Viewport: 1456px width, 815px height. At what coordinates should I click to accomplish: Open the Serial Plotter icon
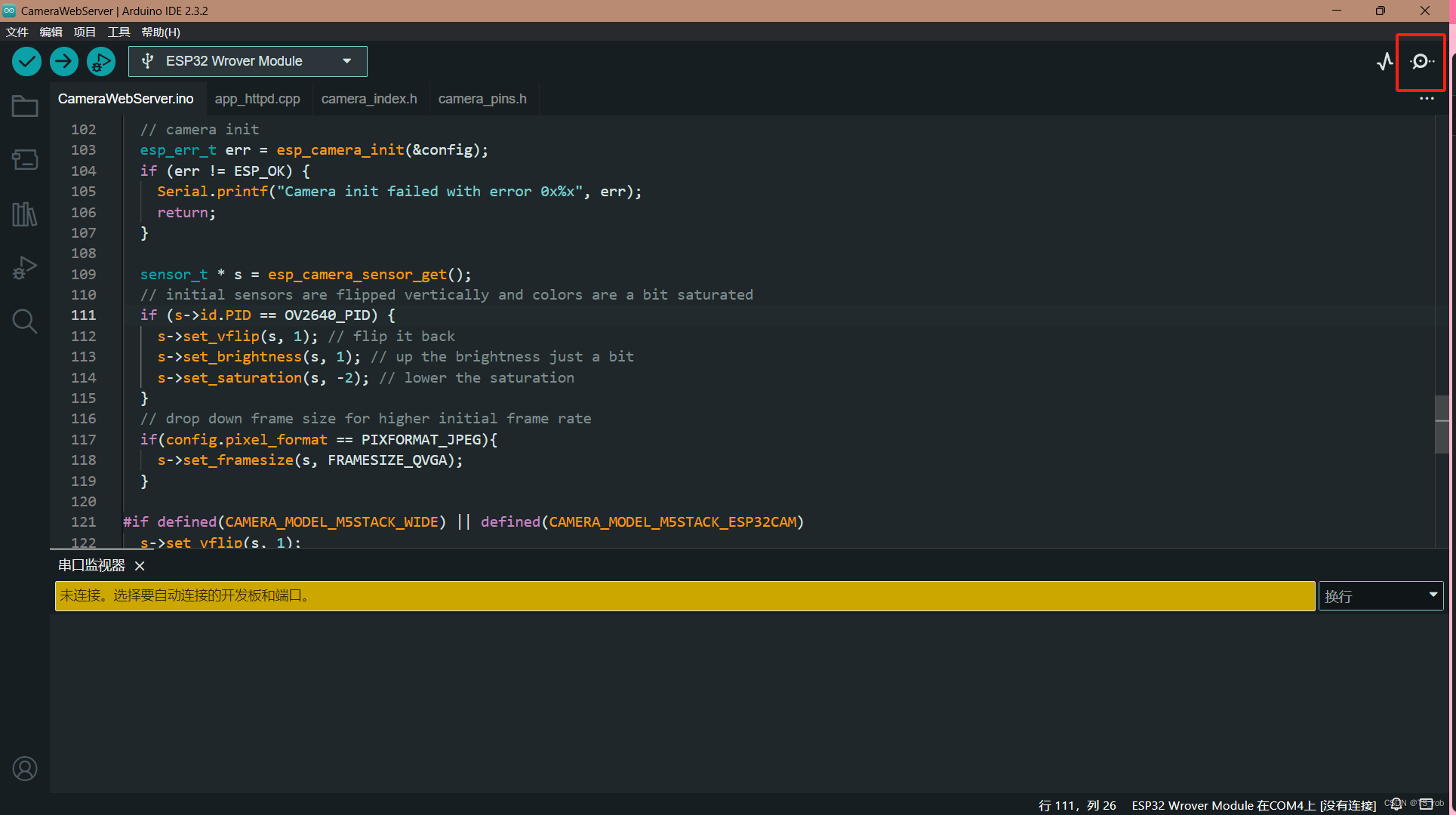[x=1385, y=61]
